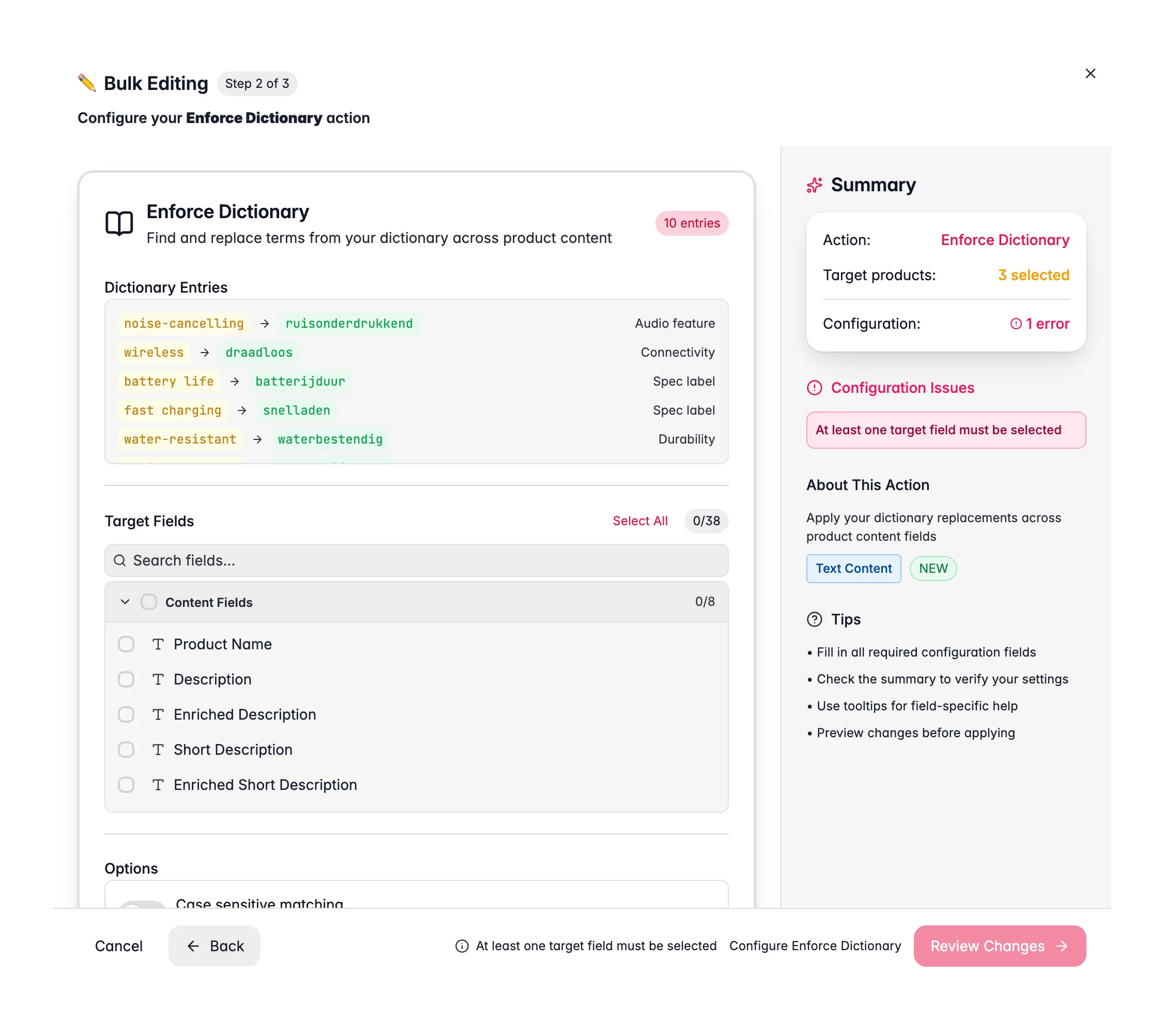Viewport: 1164px width, 1036px height.
Task: Click text type icon beside Enriched Short Description
Action: point(158,785)
